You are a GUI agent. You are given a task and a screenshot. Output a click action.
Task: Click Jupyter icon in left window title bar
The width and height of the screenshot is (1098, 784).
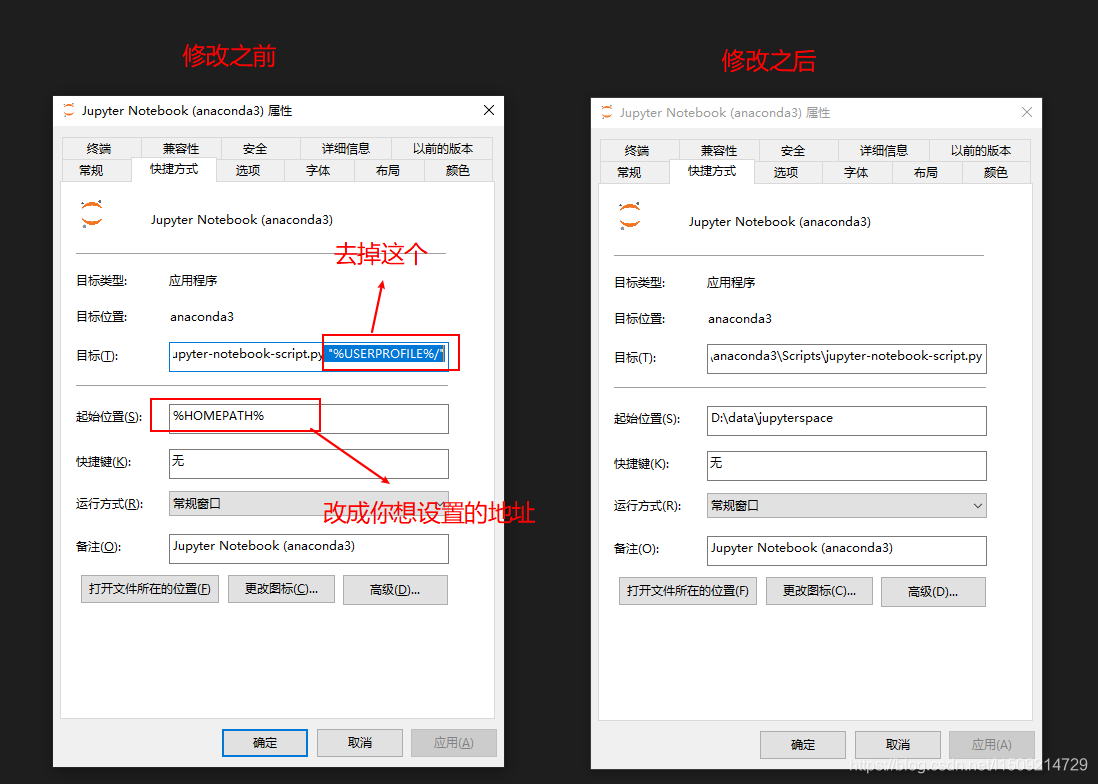[69, 110]
